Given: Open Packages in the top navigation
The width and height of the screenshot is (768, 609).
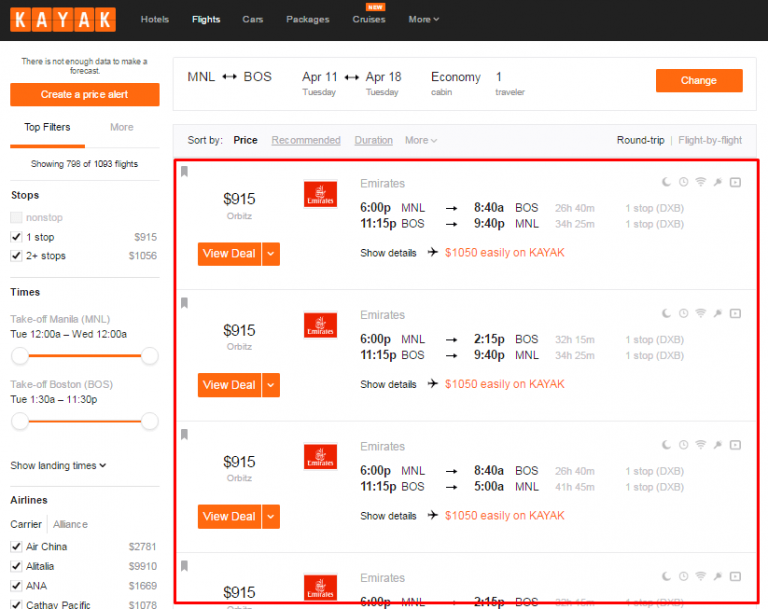Looking at the screenshot, I should 308,20.
